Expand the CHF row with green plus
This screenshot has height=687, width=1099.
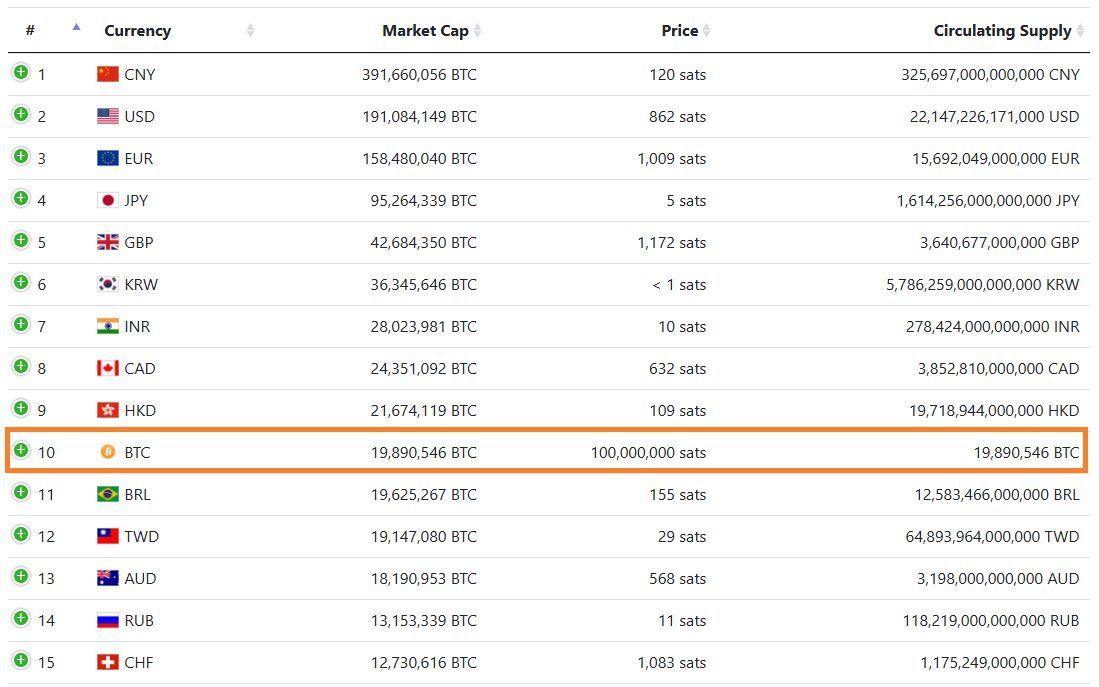21,660
